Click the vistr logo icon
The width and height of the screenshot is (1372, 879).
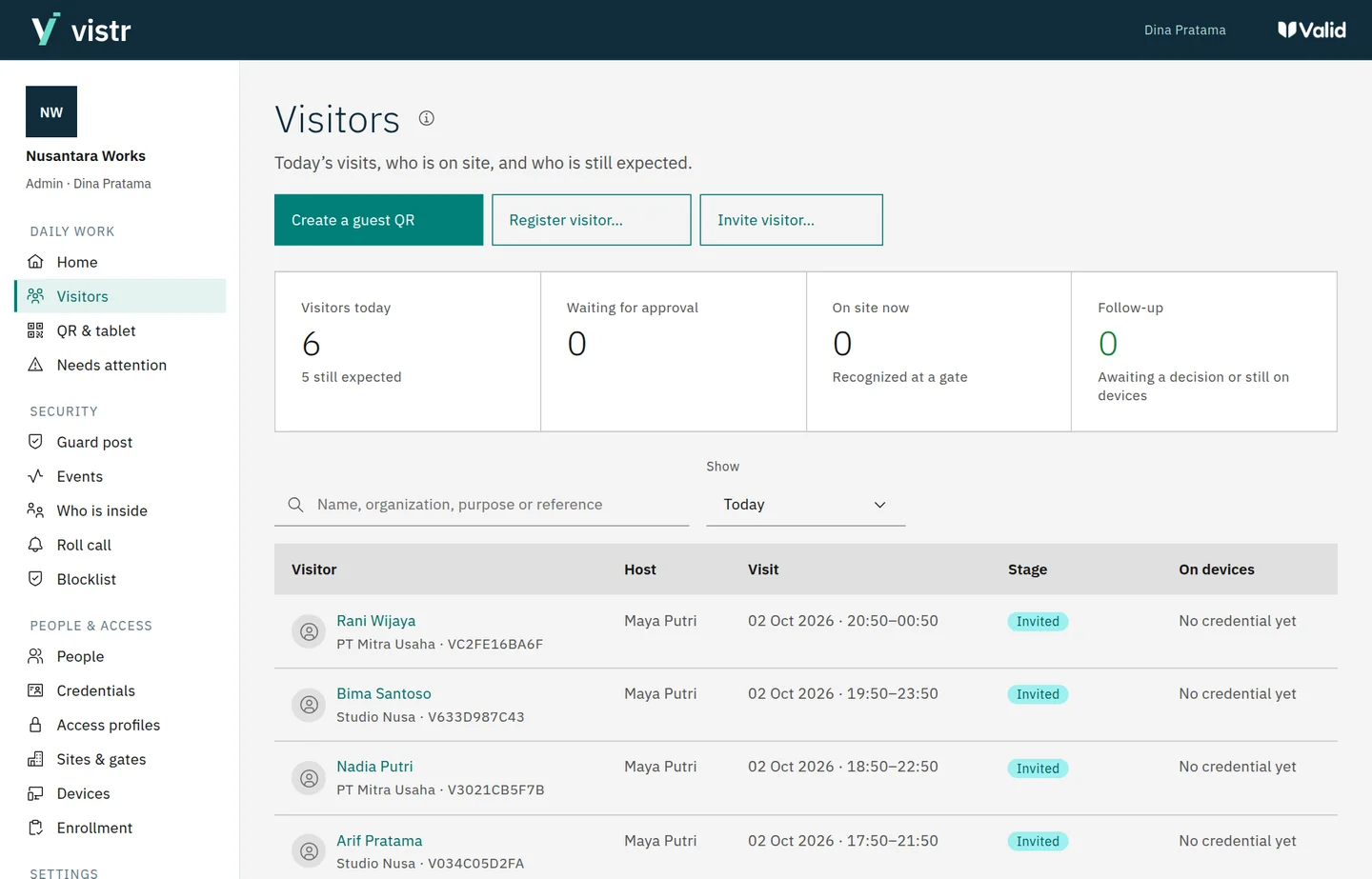click(46, 30)
